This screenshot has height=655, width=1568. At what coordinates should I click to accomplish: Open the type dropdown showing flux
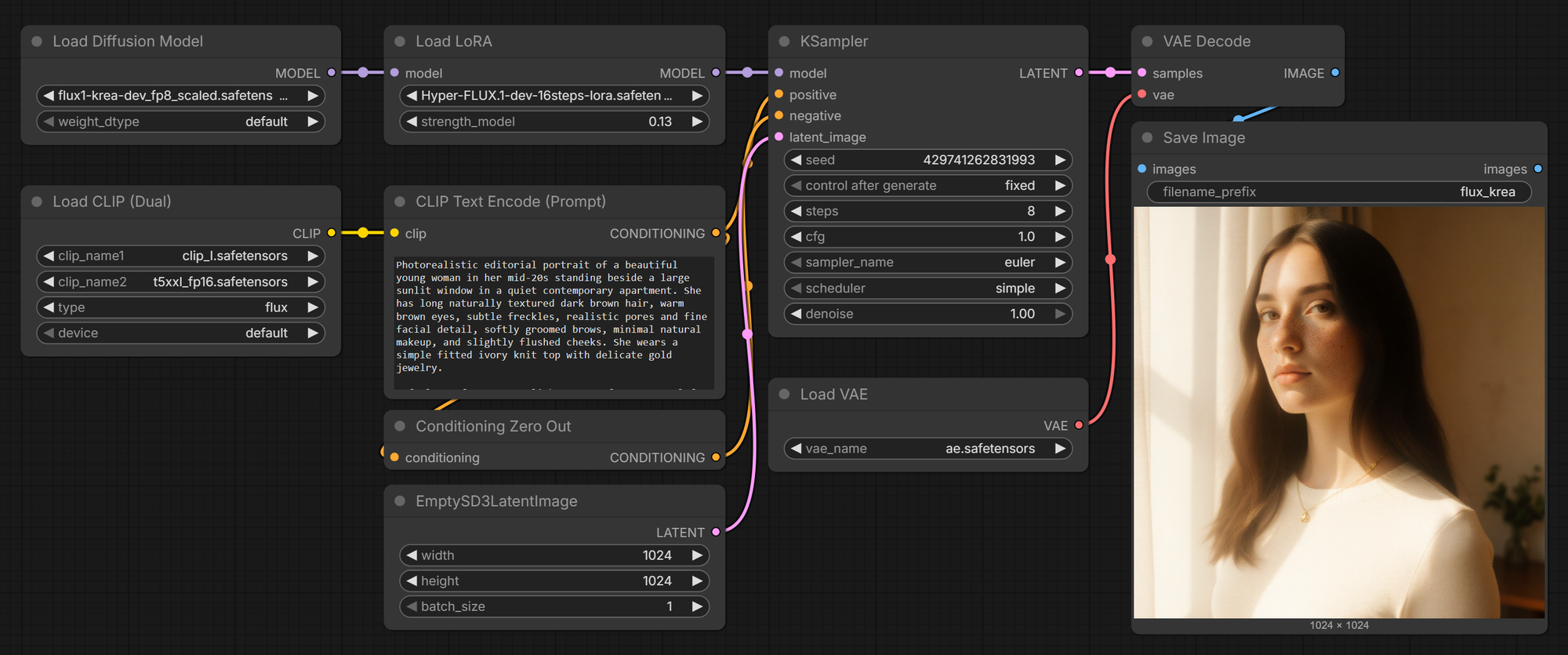tap(181, 307)
